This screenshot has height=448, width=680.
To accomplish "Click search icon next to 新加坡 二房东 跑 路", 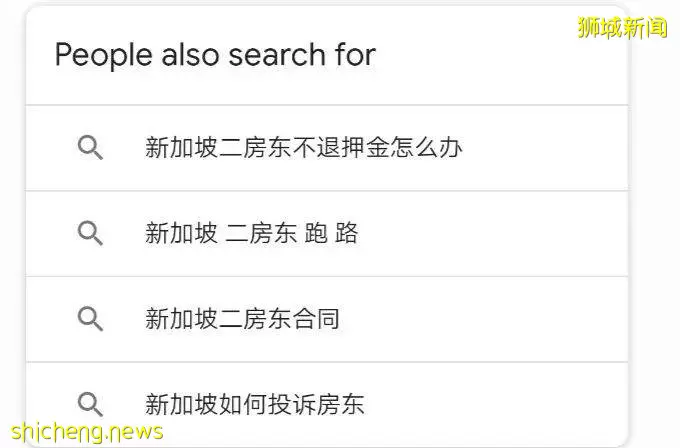I will pos(90,233).
